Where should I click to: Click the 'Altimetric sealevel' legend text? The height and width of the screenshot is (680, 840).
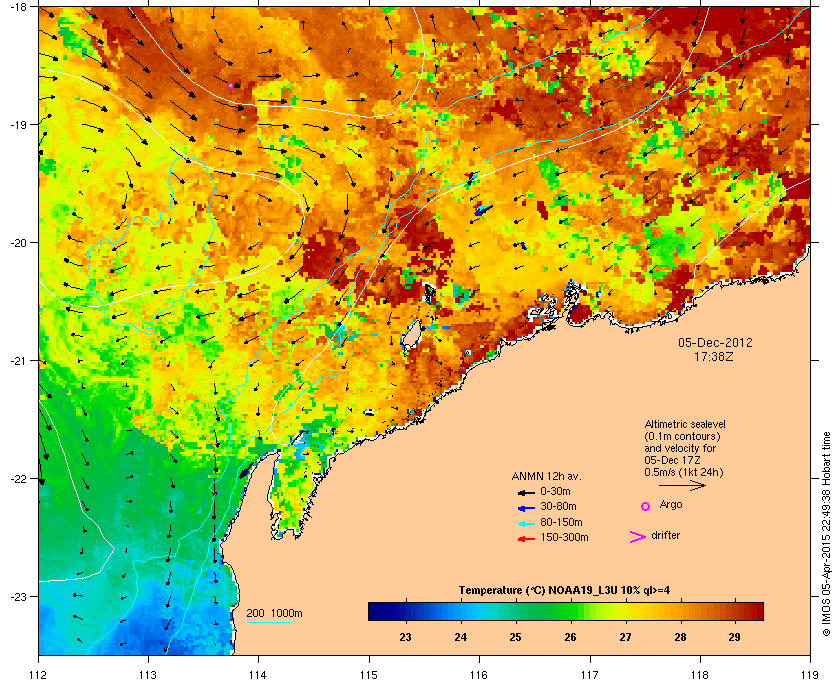coord(685,424)
